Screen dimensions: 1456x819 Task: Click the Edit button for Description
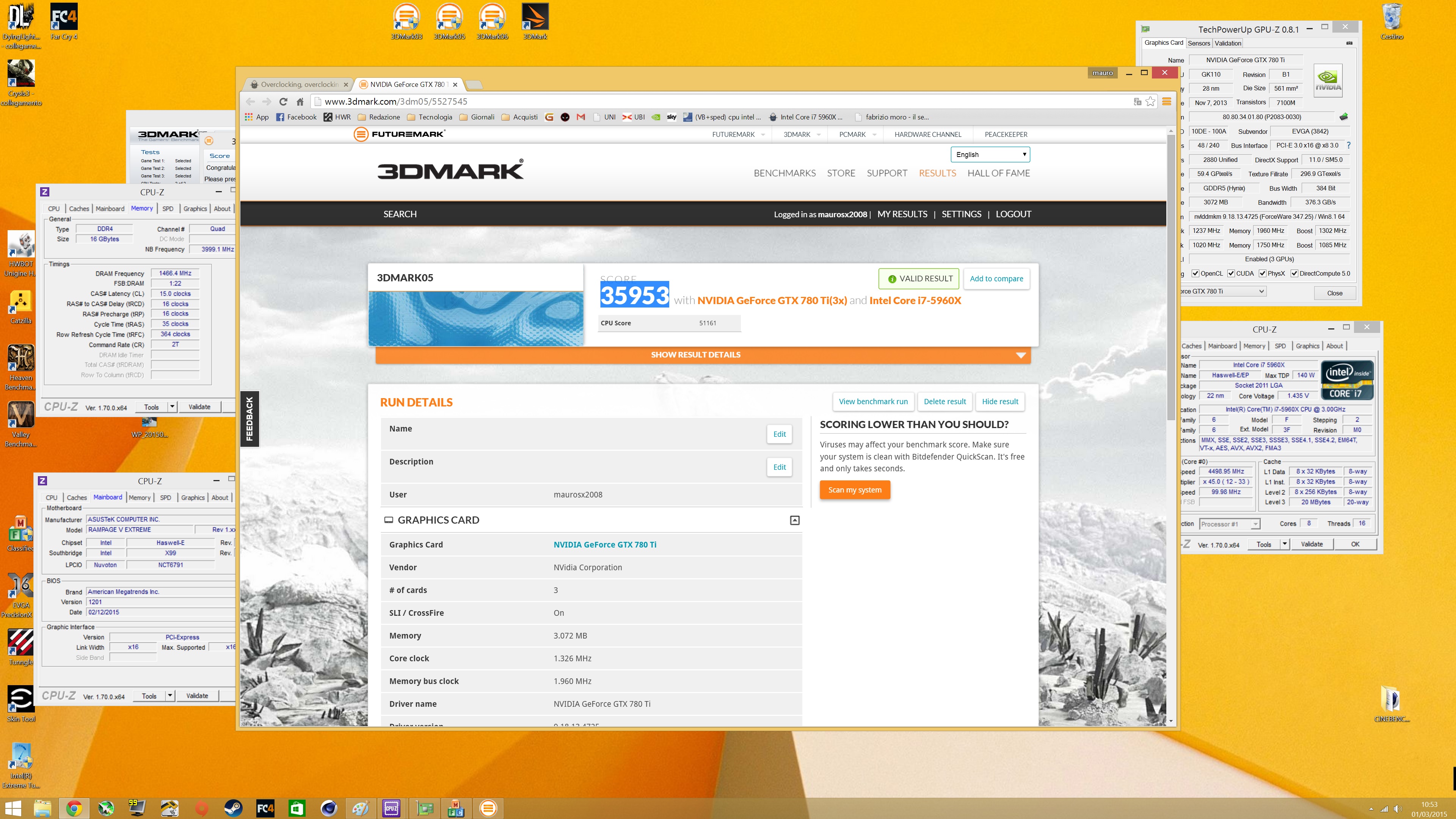pos(780,468)
